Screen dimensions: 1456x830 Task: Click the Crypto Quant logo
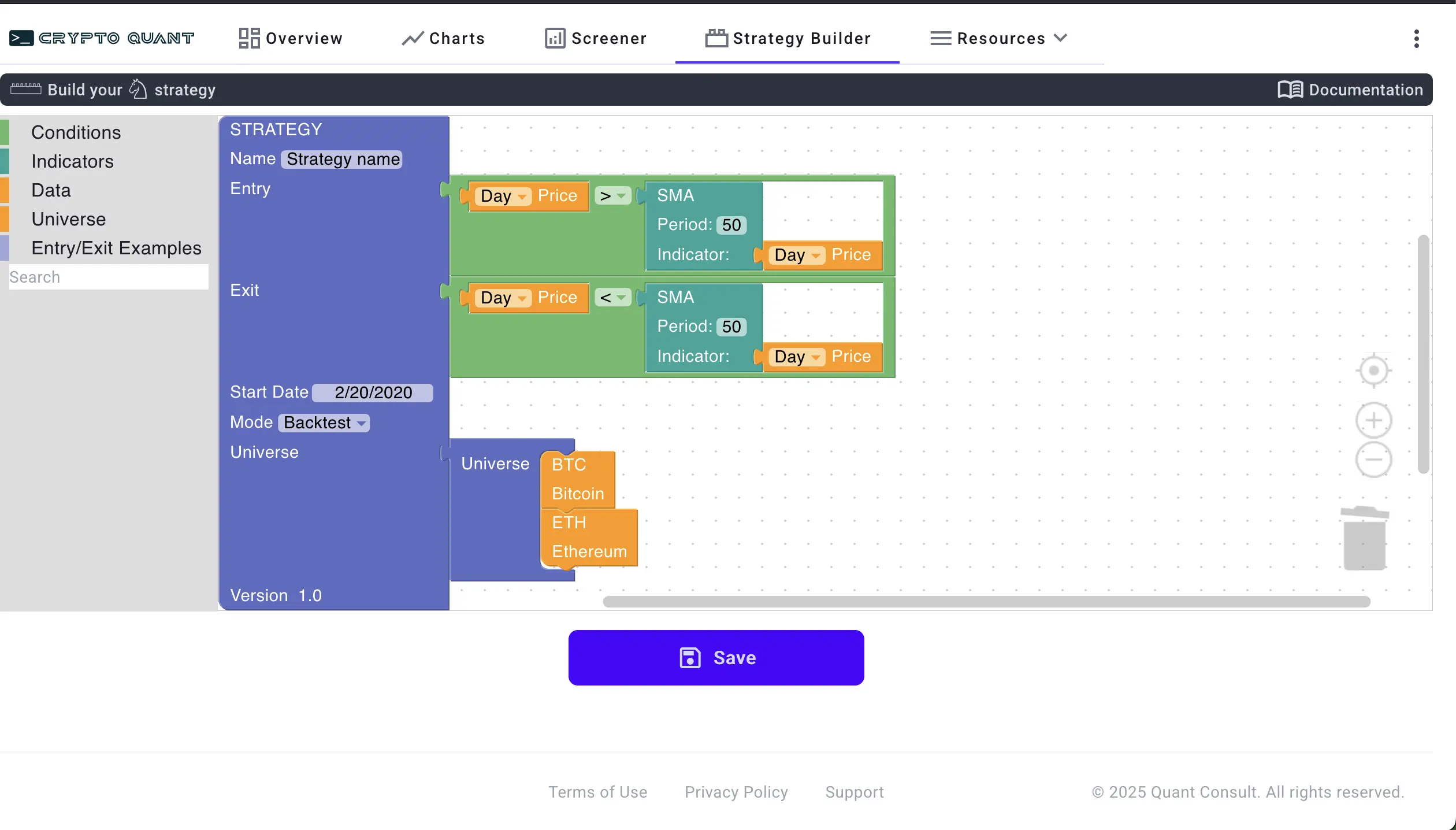[102, 38]
